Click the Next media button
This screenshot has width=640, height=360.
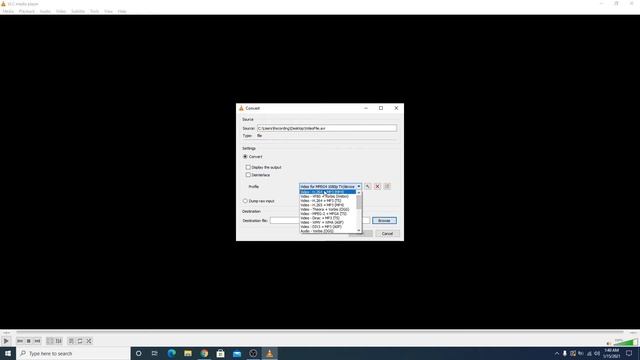tap(37, 341)
